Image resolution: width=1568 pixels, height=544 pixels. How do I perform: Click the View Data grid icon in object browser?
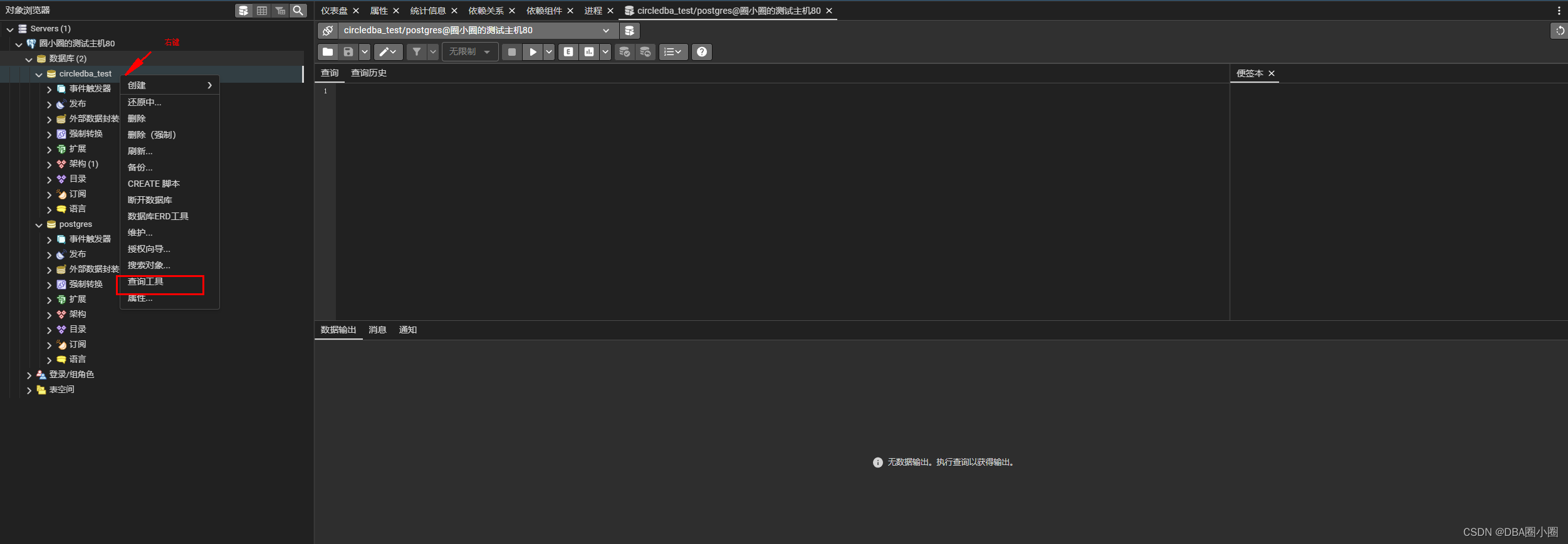click(262, 11)
